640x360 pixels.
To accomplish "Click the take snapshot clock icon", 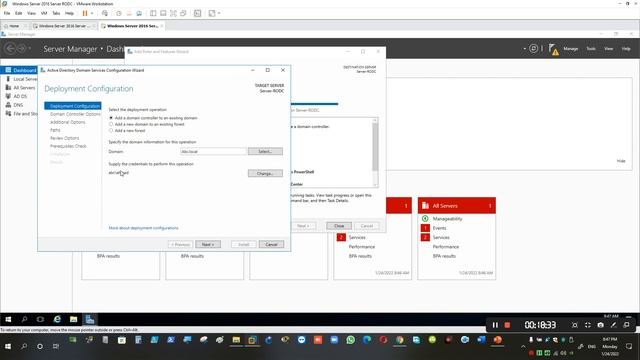I will [119, 13].
